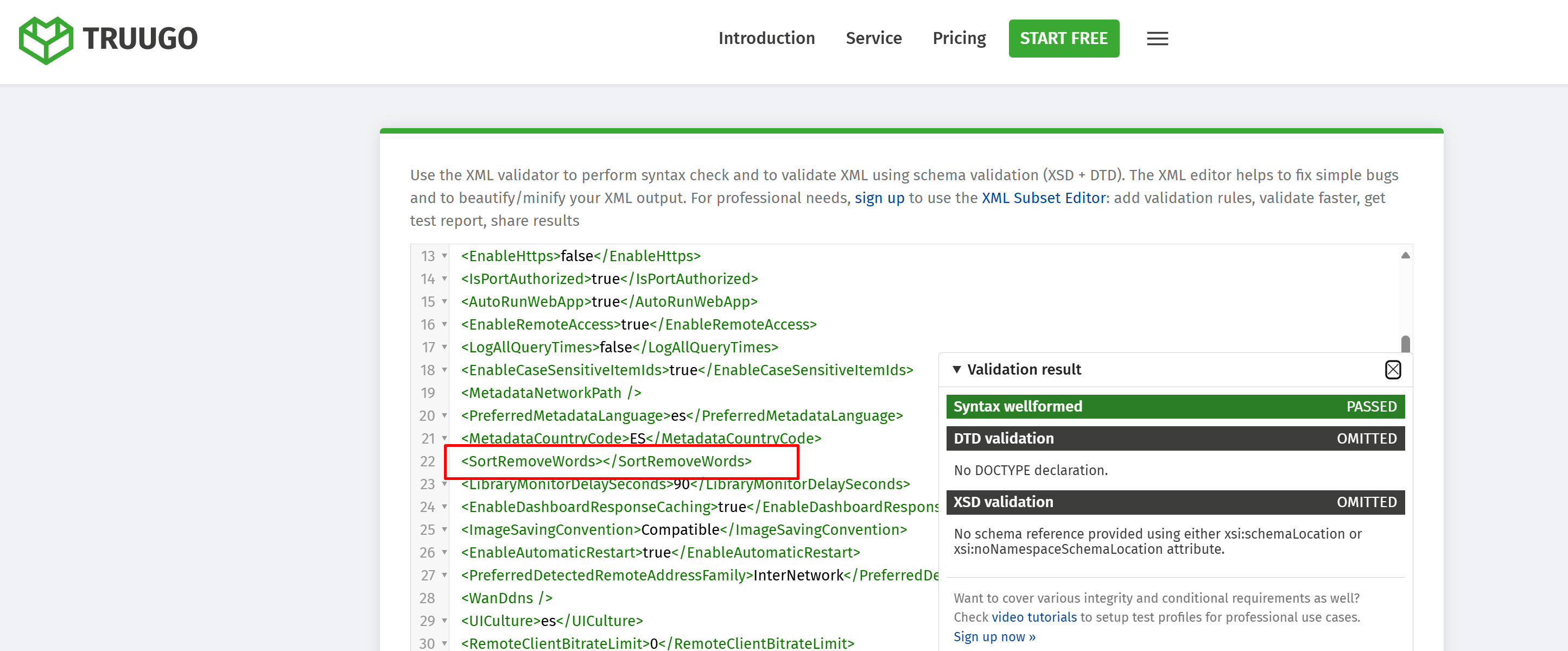Fold line 29 UICulture arrow
The image size is (1568, 651).
coord(445,621)
